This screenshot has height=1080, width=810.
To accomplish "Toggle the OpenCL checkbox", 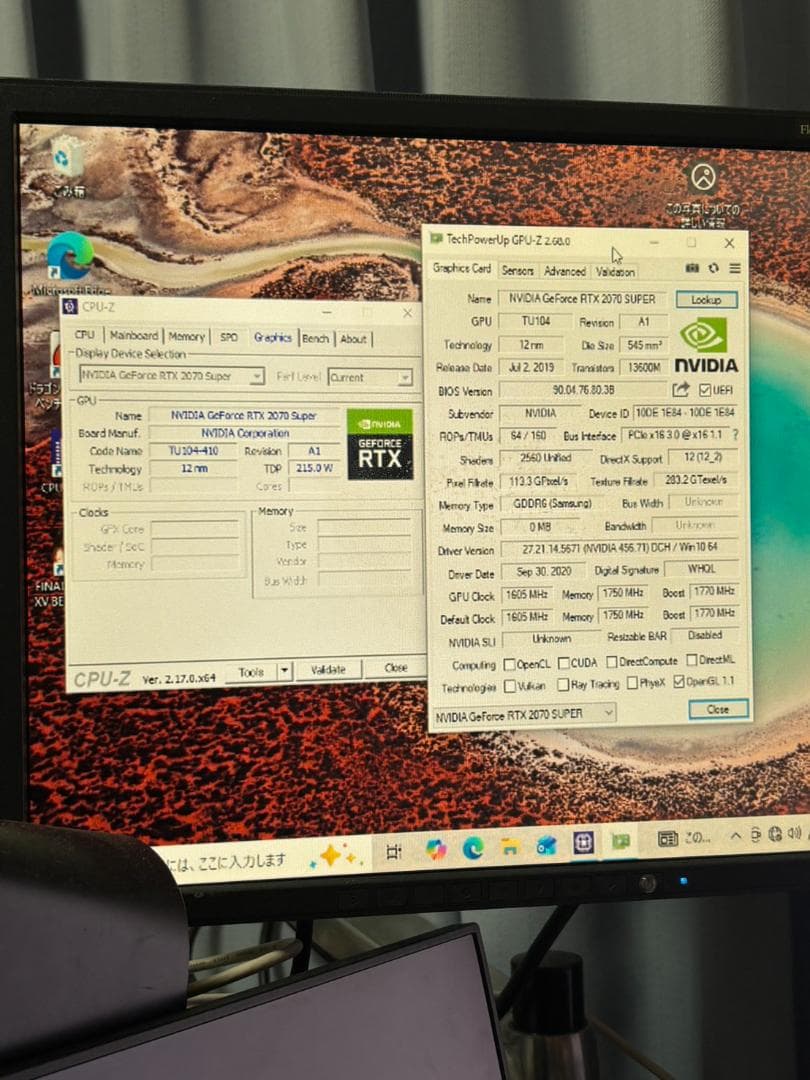I will (510, 664).
